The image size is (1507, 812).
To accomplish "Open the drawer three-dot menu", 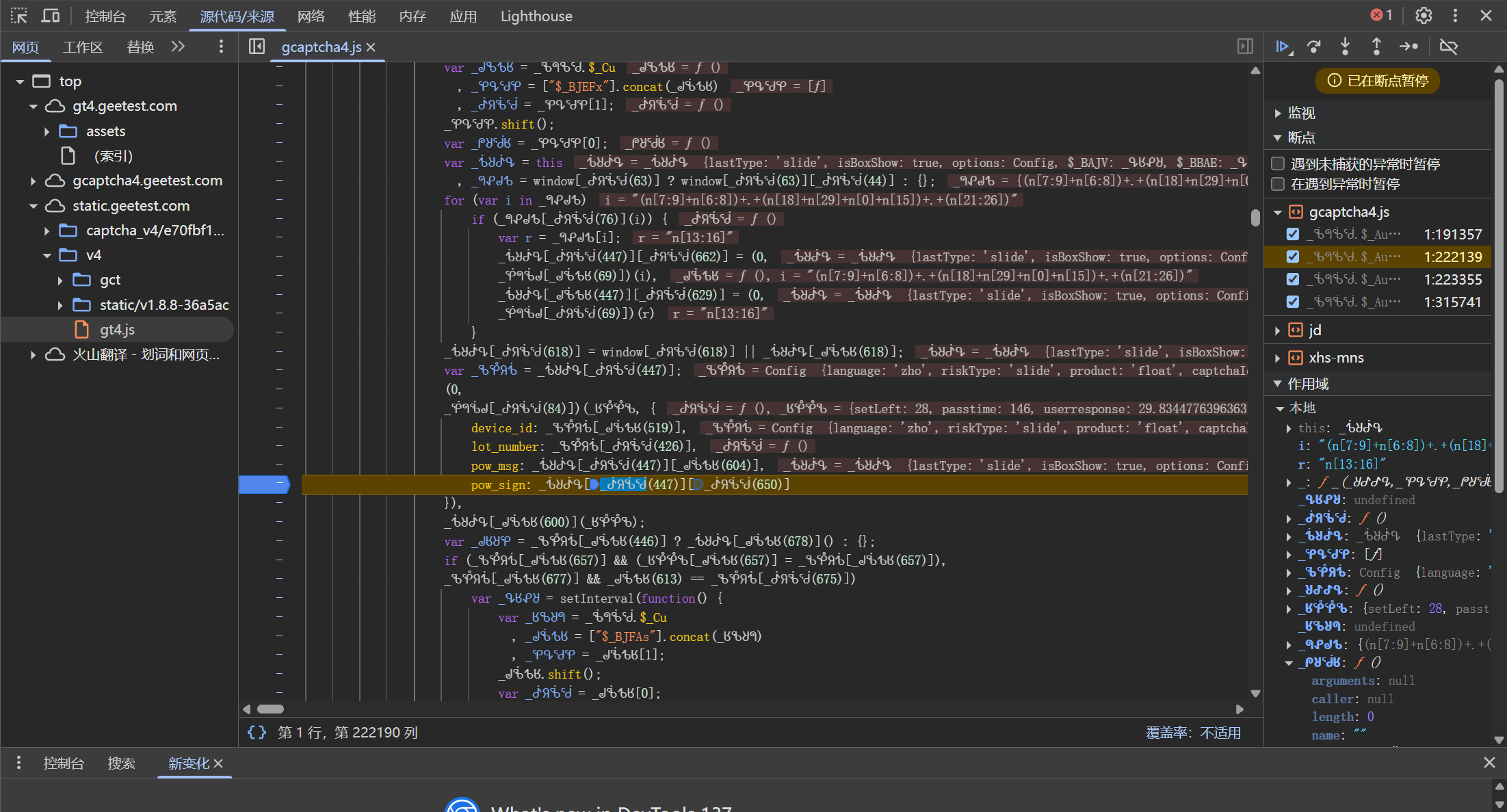I will coord(18,763).
